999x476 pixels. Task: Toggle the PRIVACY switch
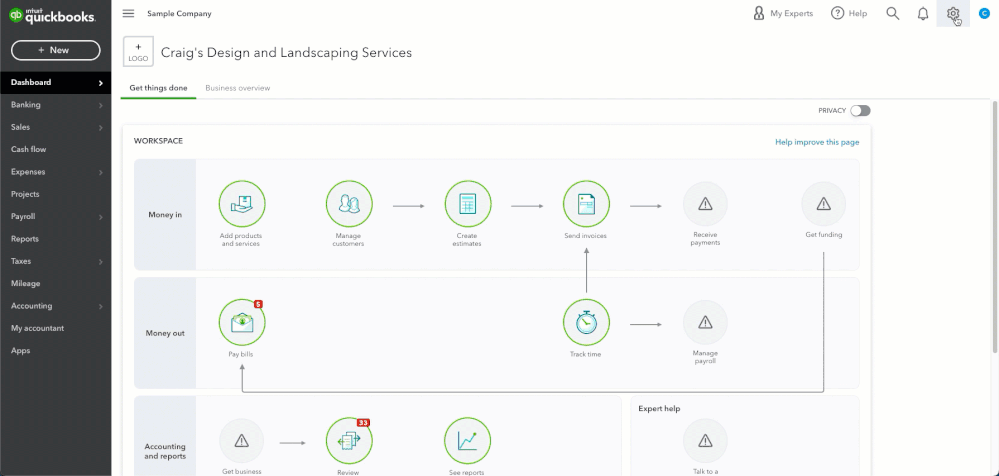(860, 111)
